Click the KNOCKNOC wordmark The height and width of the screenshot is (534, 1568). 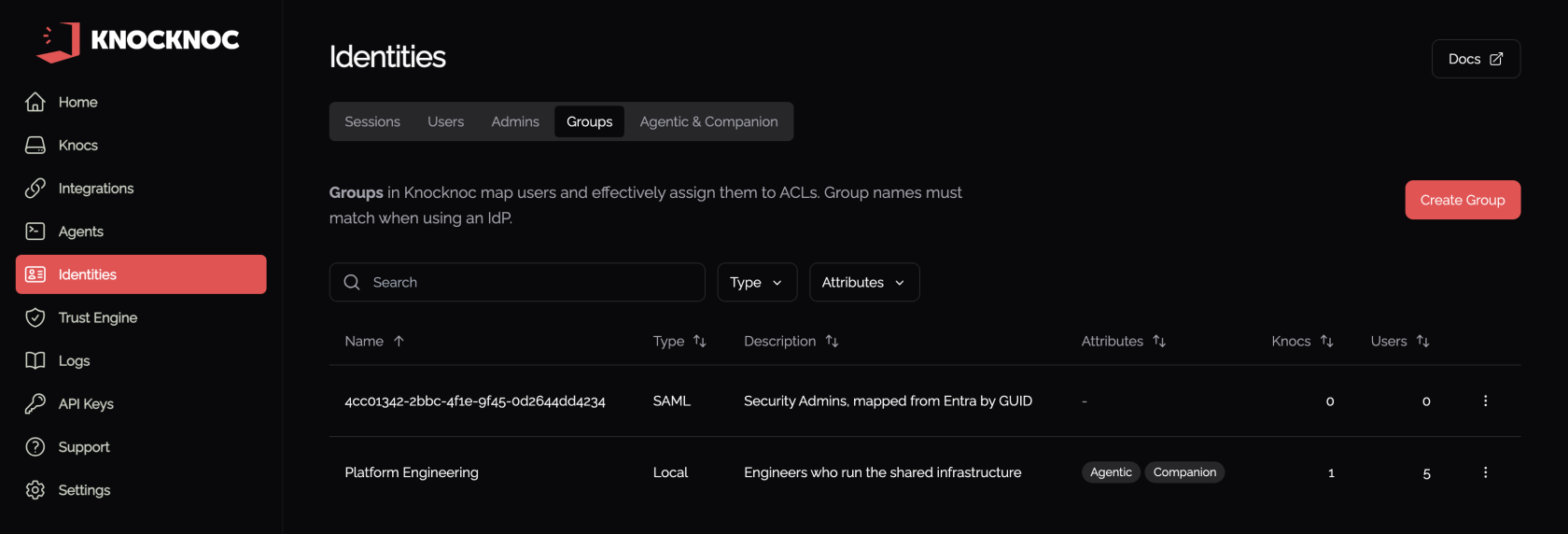coord(165,39)
